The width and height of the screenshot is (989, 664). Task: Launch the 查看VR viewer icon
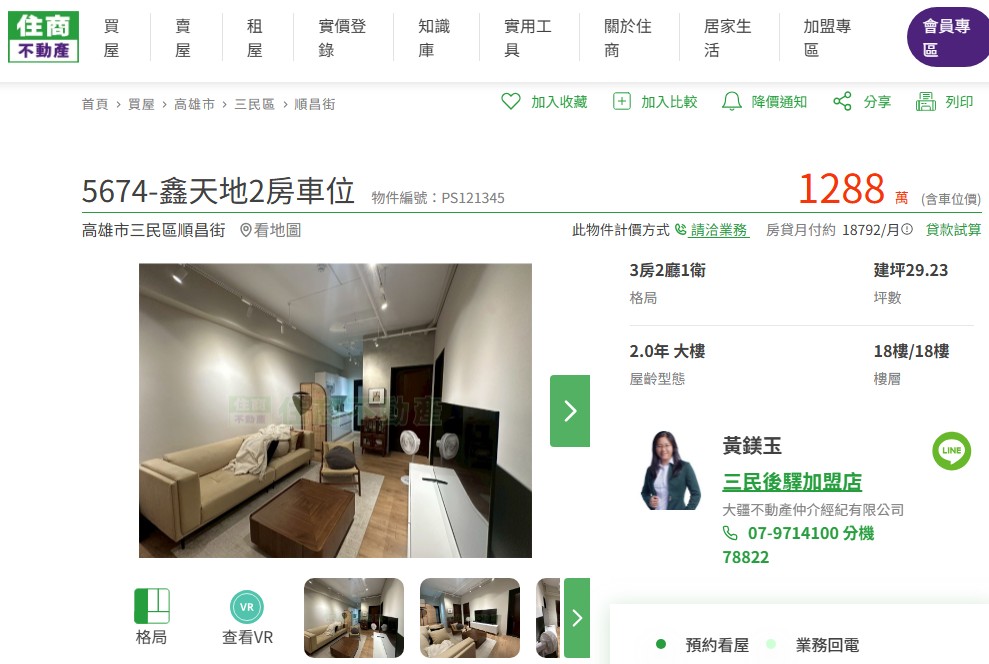click(x=247, y=607)
